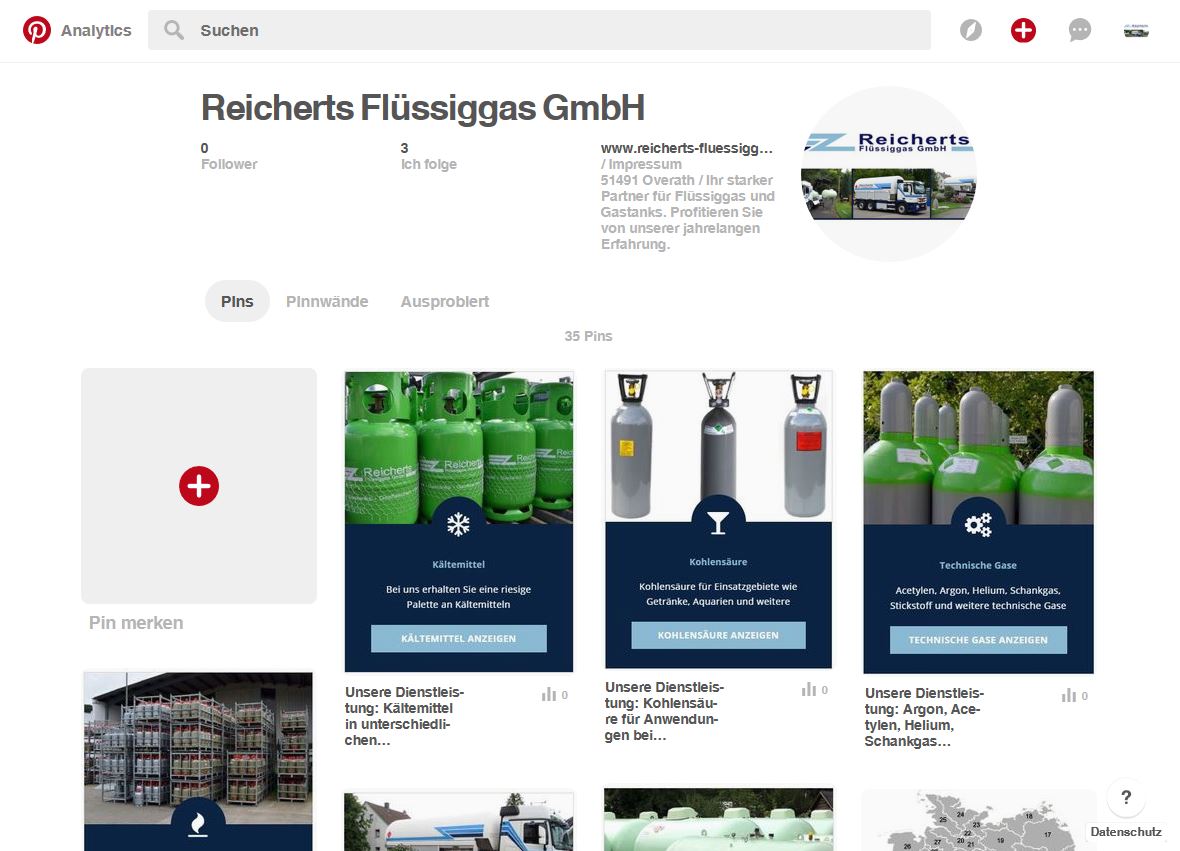Screen dimensions: 1180x851
Task: Open the messages chat bubble icon
Action: tap(1079, 30)
